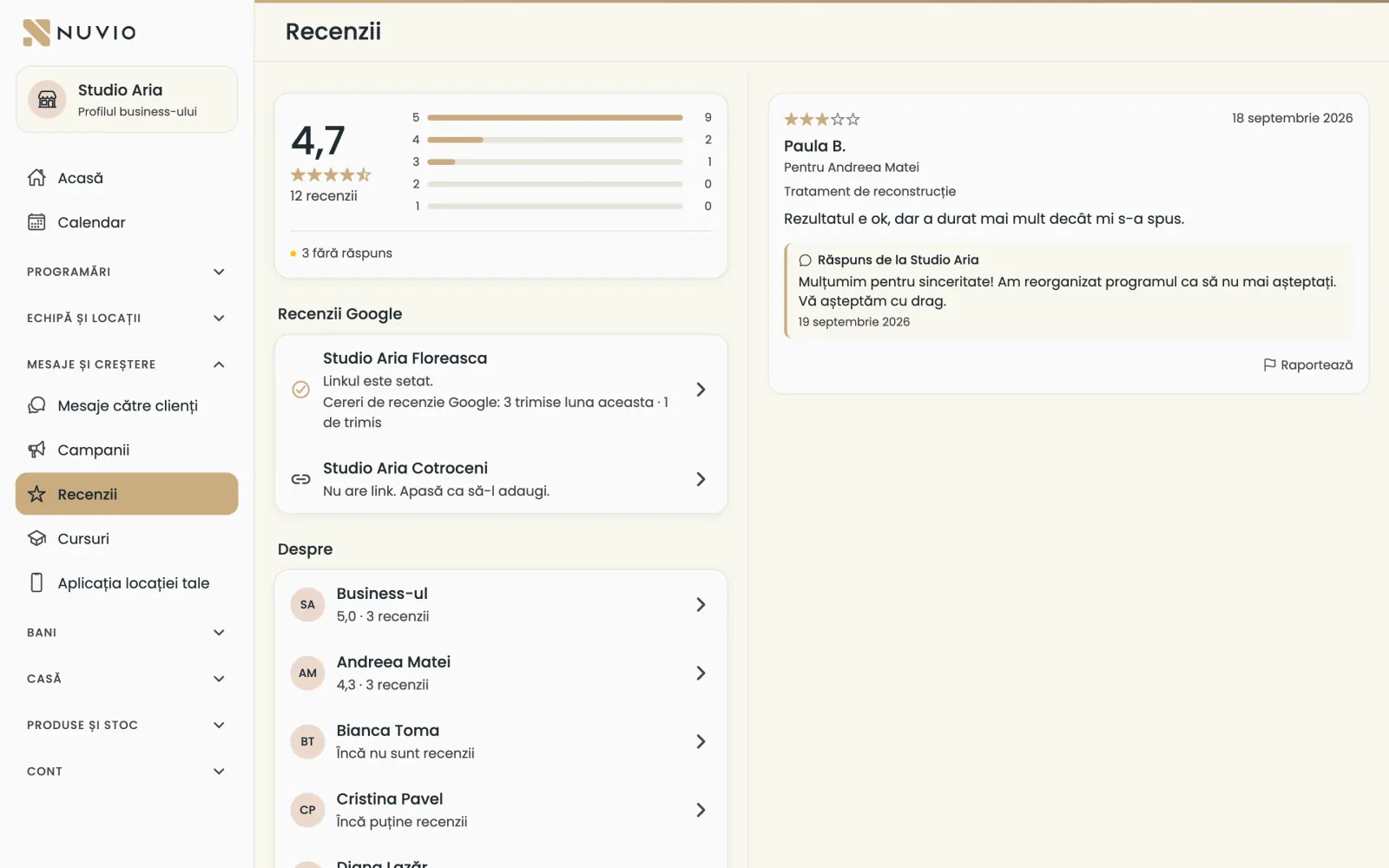Click the flag icon next to Raportează

click(1269, 365)
